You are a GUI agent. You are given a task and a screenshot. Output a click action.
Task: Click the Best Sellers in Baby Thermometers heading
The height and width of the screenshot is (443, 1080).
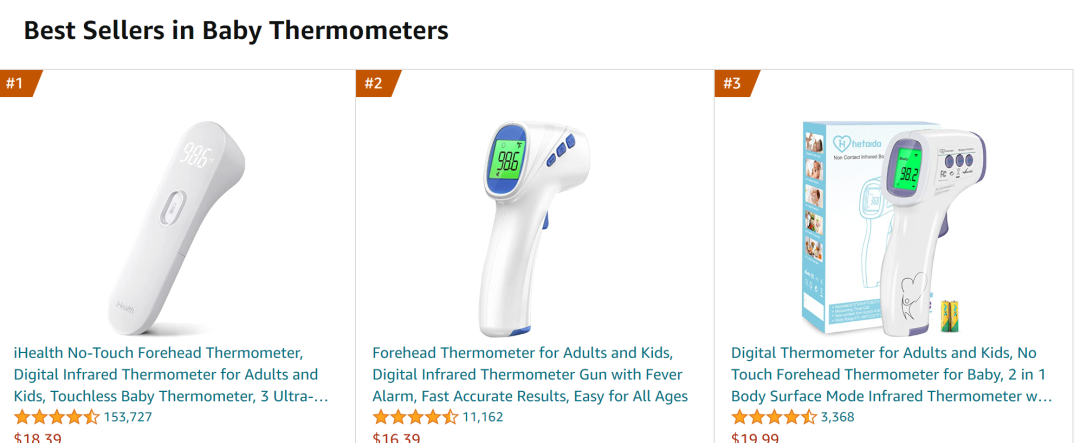click(x=236, y=30)
